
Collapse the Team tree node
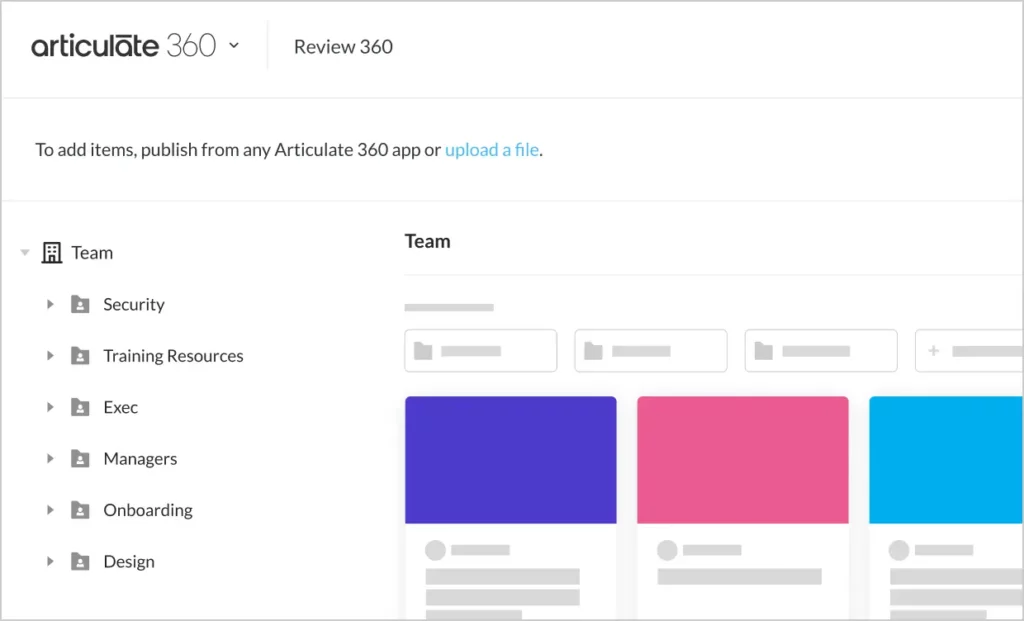click(x=25, y=253)
